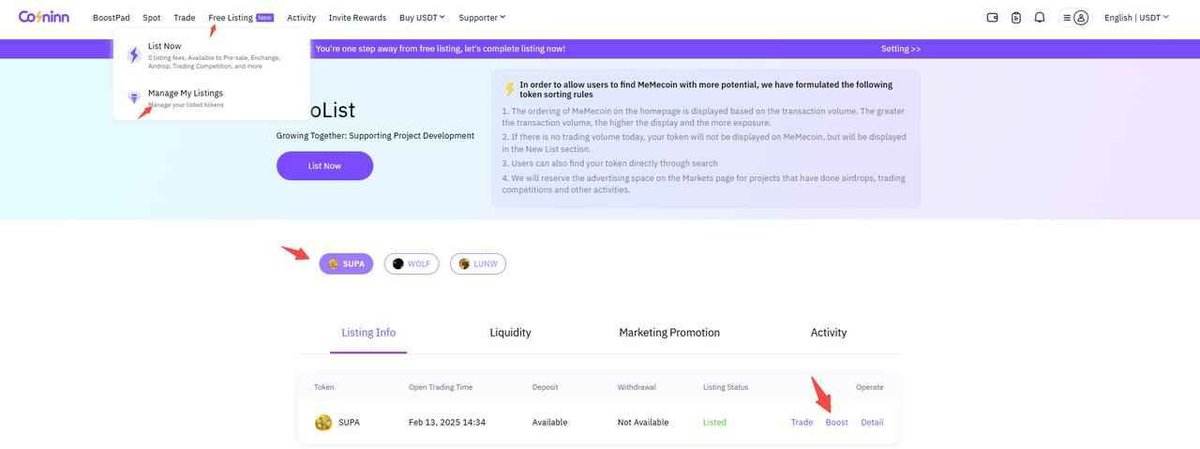Go to the Spot page
Viewport: 1200px width, 449px height.
point(151,17)
